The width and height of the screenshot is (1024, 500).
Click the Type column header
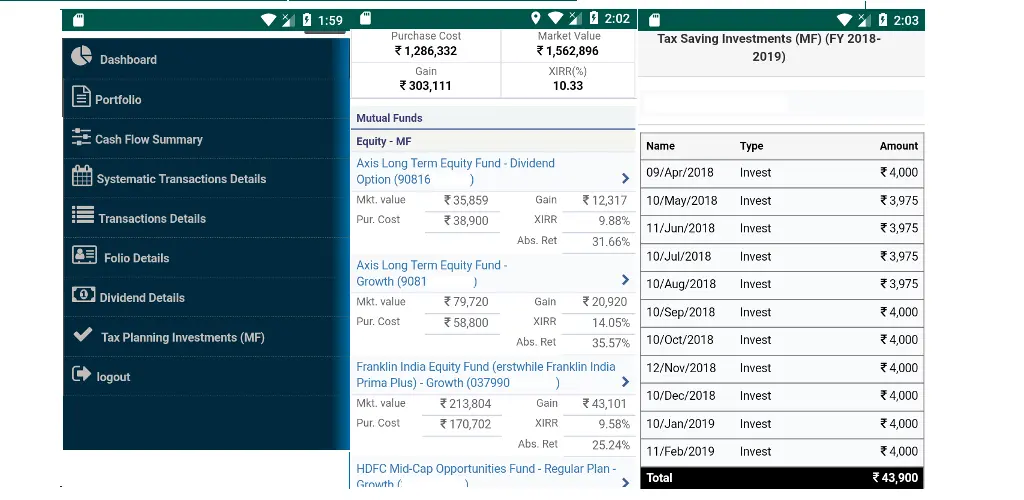[751, 146]
